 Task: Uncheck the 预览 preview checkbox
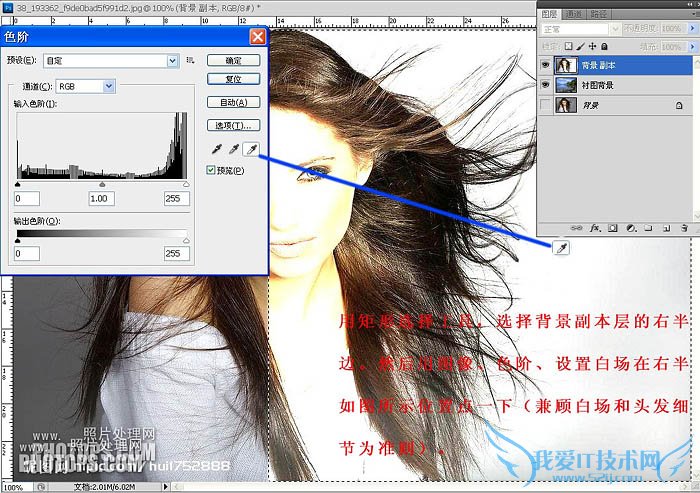211,170
